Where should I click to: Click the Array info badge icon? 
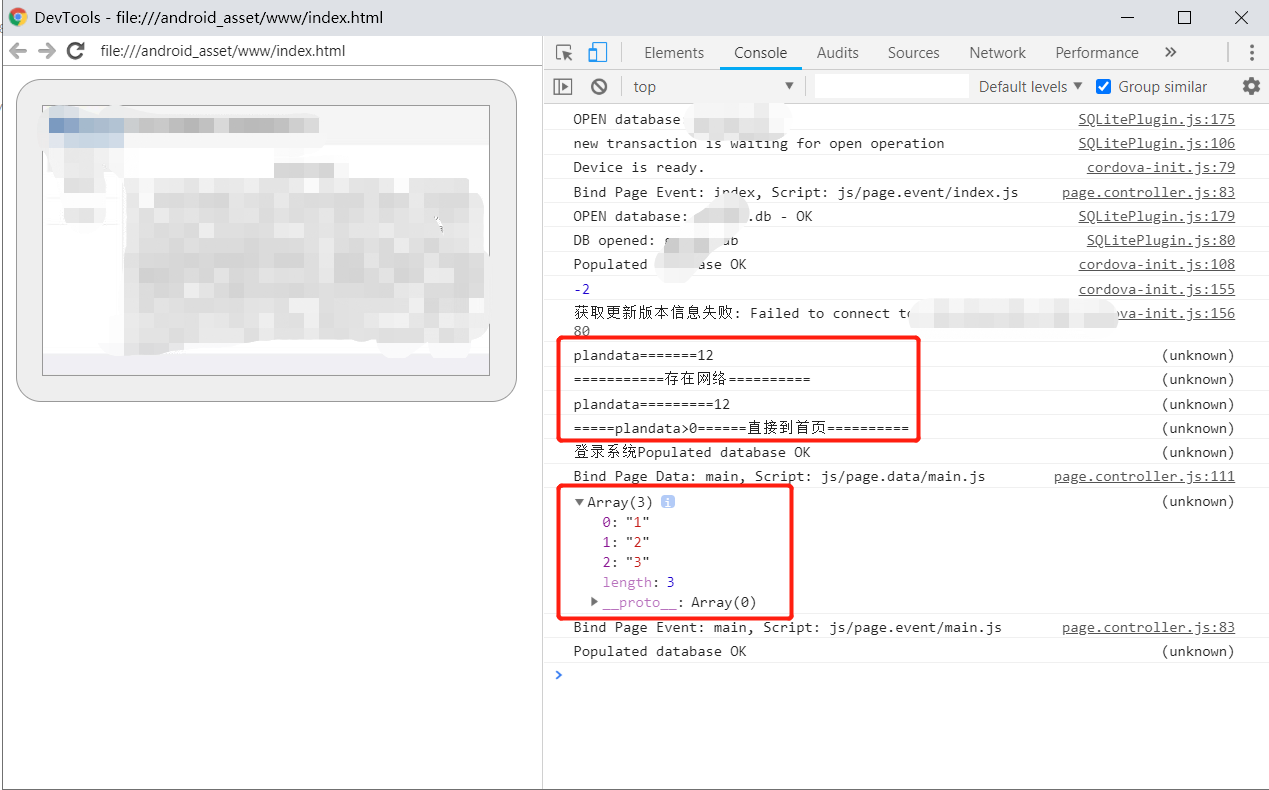pos(667,501)
